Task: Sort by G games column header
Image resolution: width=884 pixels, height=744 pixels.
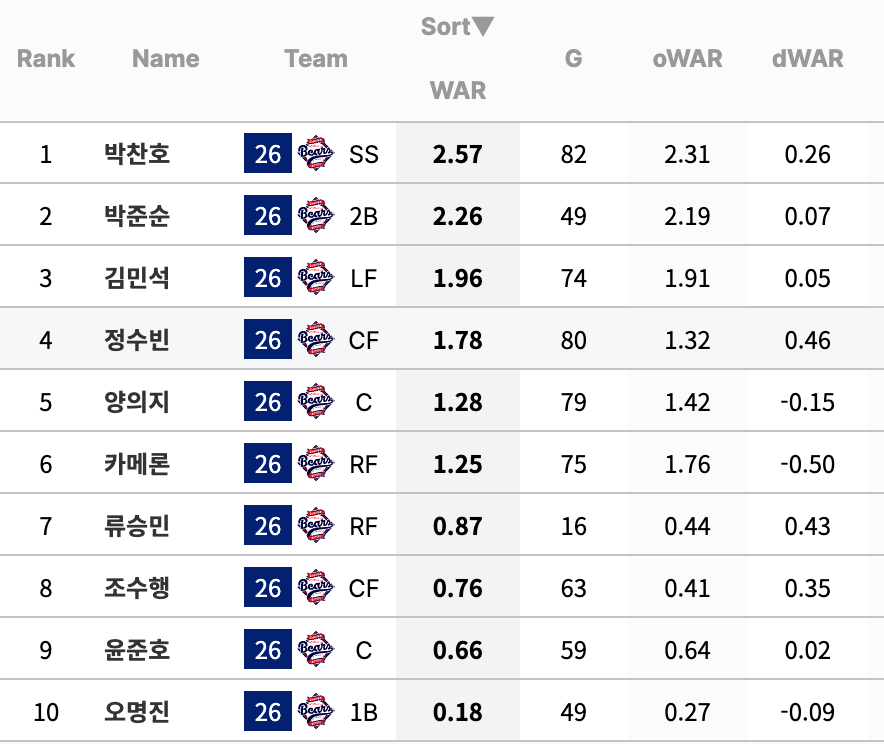Action: pyautogui.click(x=573, y=59)
